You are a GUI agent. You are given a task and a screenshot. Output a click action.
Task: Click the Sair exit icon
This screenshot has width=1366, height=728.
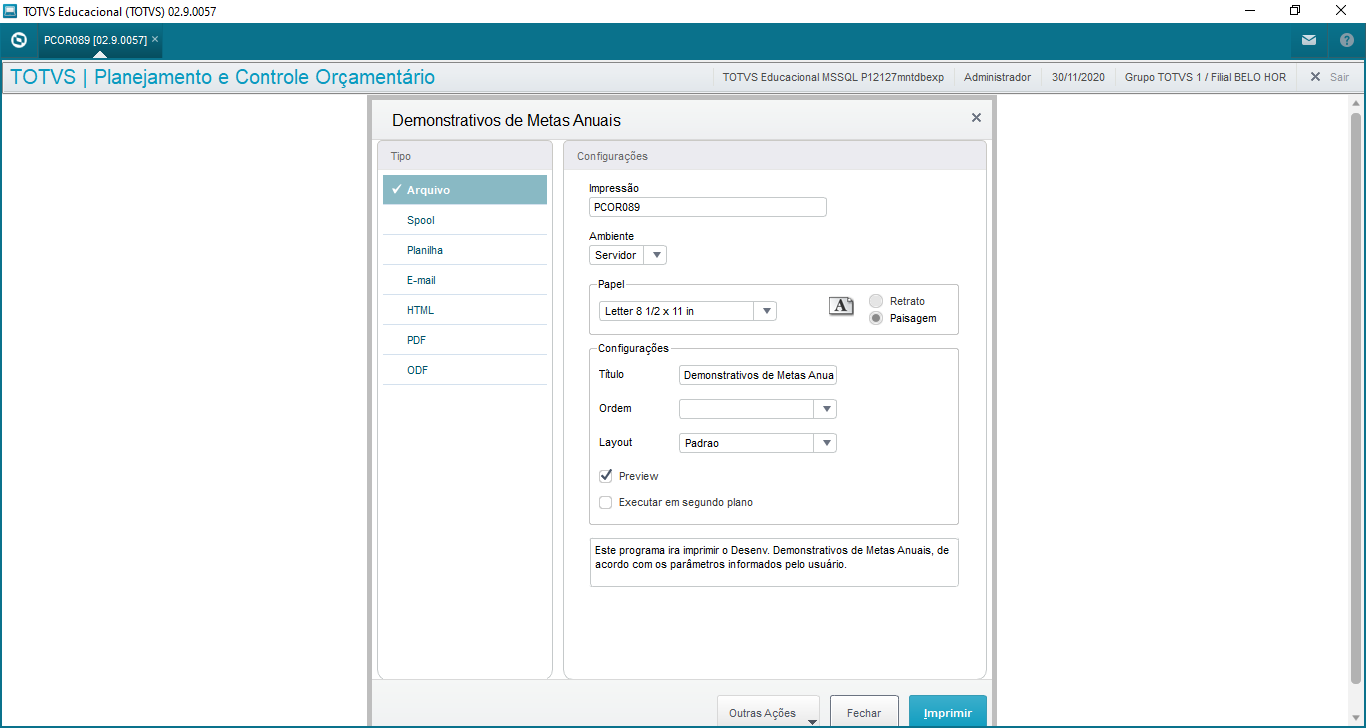coord(1315,77)
